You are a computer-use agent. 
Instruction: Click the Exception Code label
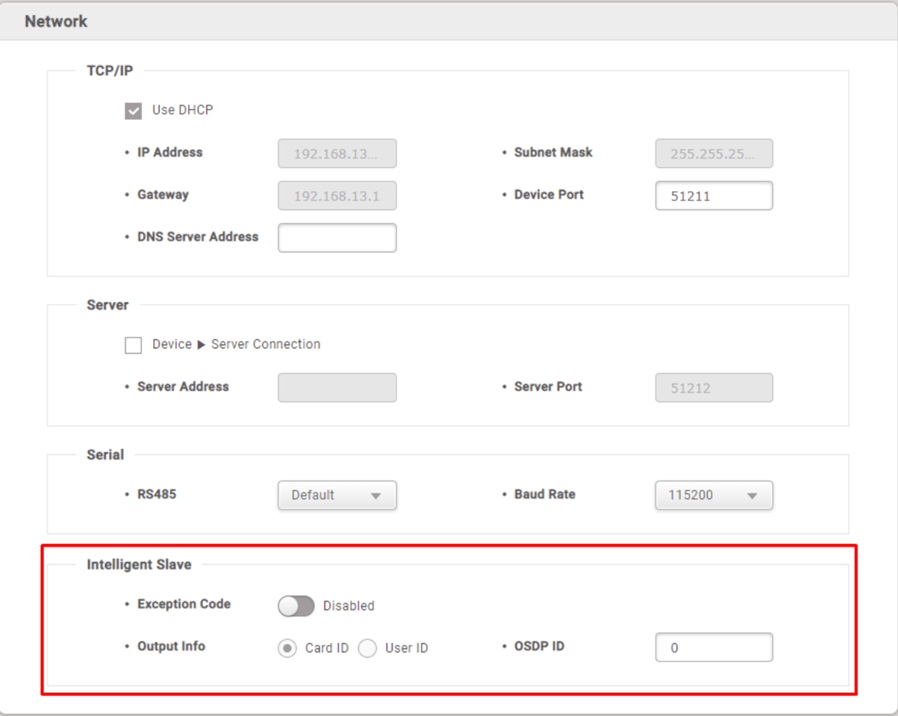pos(184,604)
